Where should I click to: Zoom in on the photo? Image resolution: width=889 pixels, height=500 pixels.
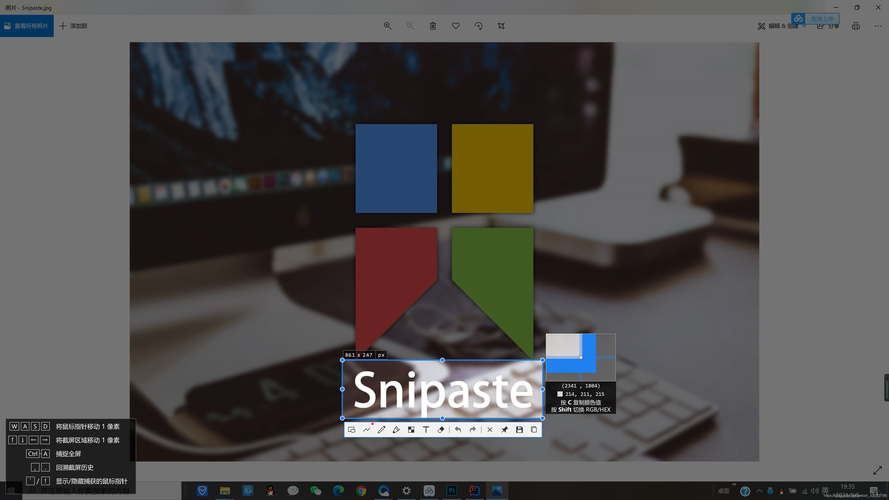[x=387, y=26]
